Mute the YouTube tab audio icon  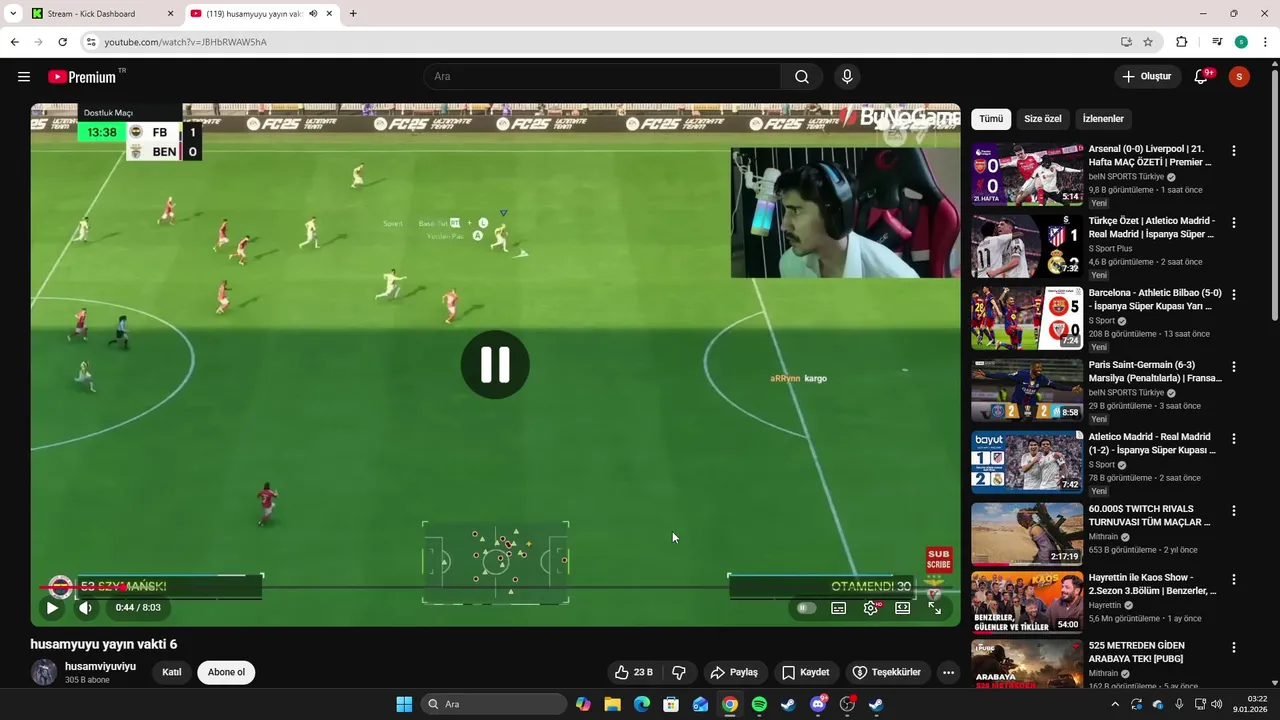pyautogui.click(x=313, y=14)
